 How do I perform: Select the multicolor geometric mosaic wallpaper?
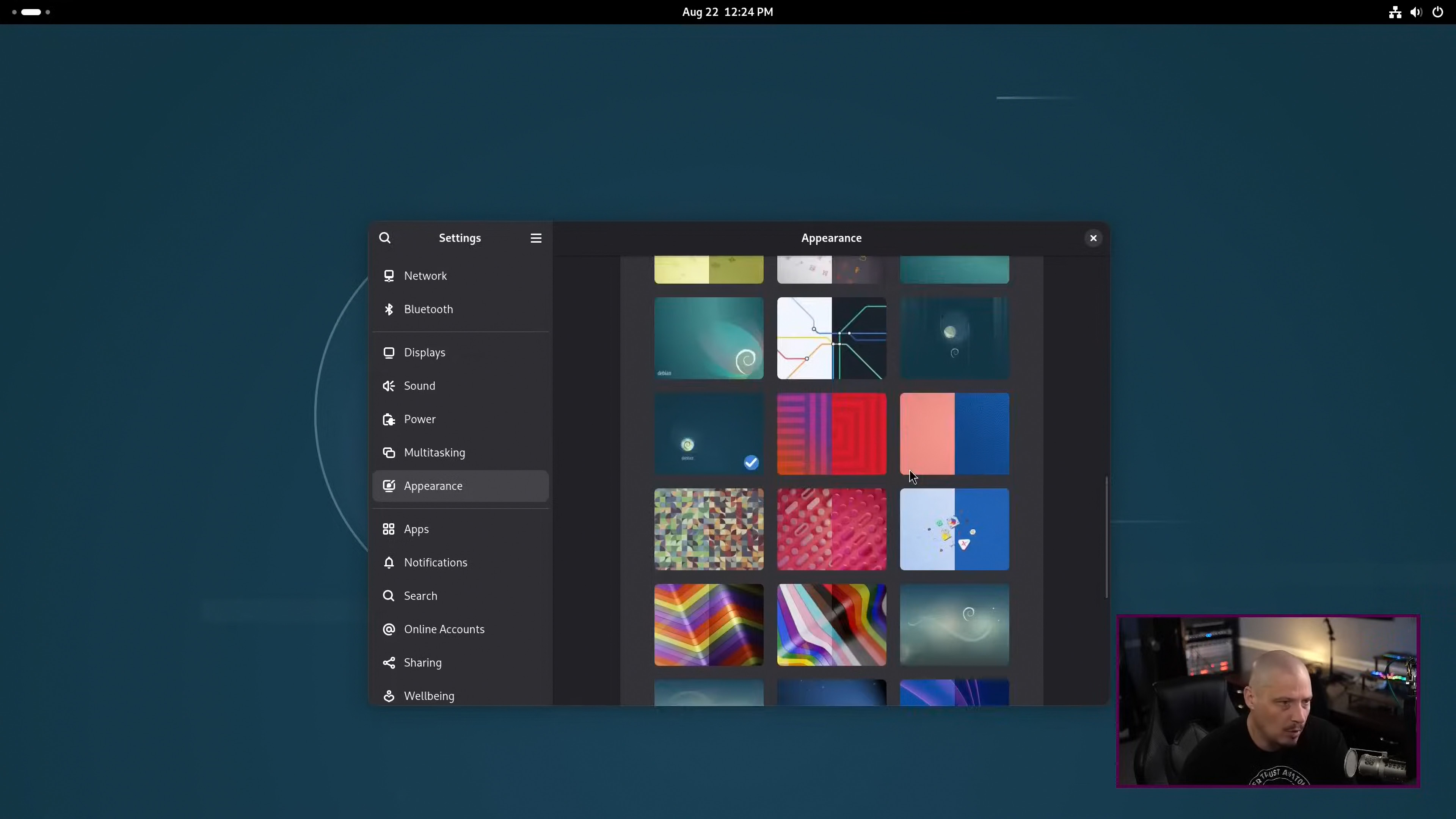[x=709, y=529]
